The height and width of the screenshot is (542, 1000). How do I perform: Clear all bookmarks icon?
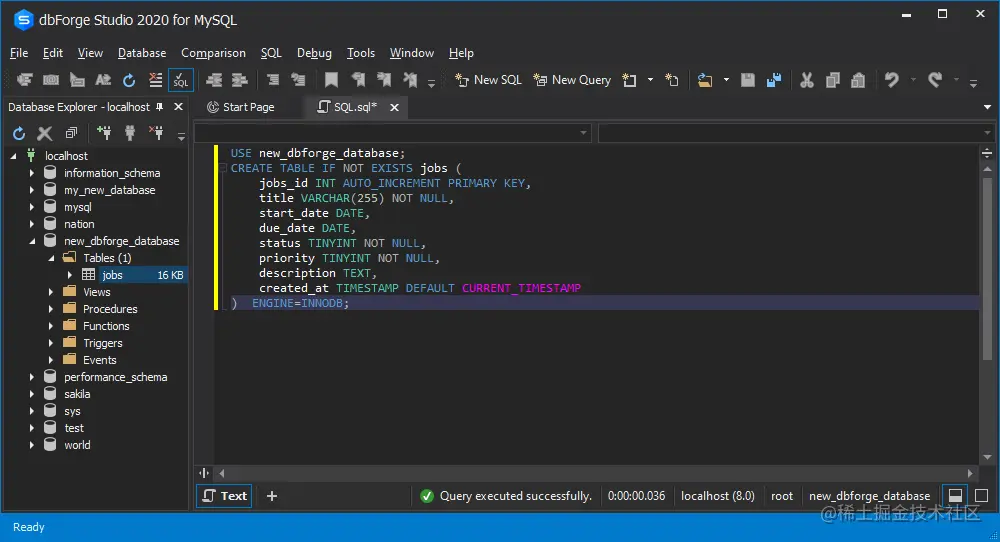410,80
